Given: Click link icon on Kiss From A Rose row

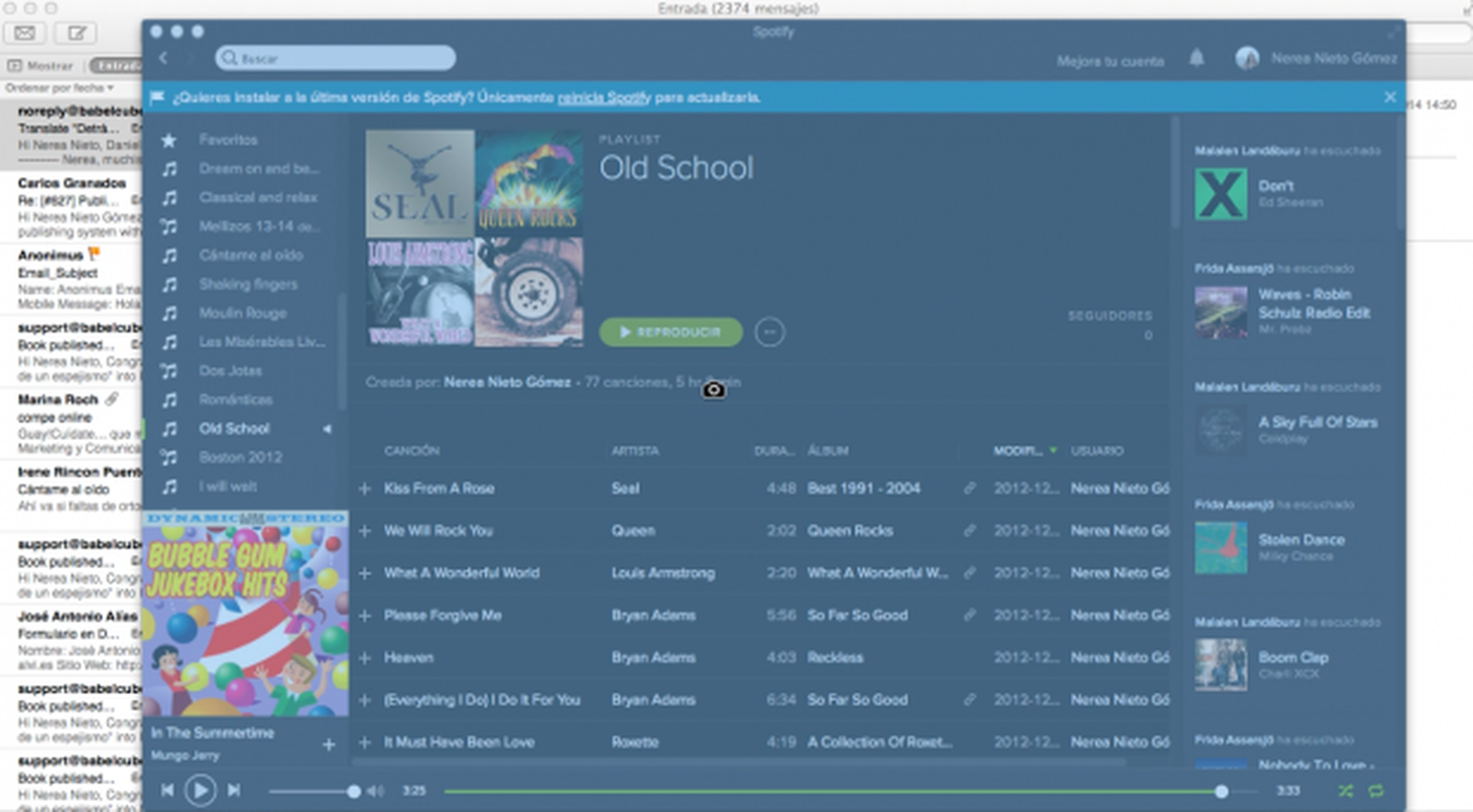Looking at the screenshot, I should (x=969, y=488).
